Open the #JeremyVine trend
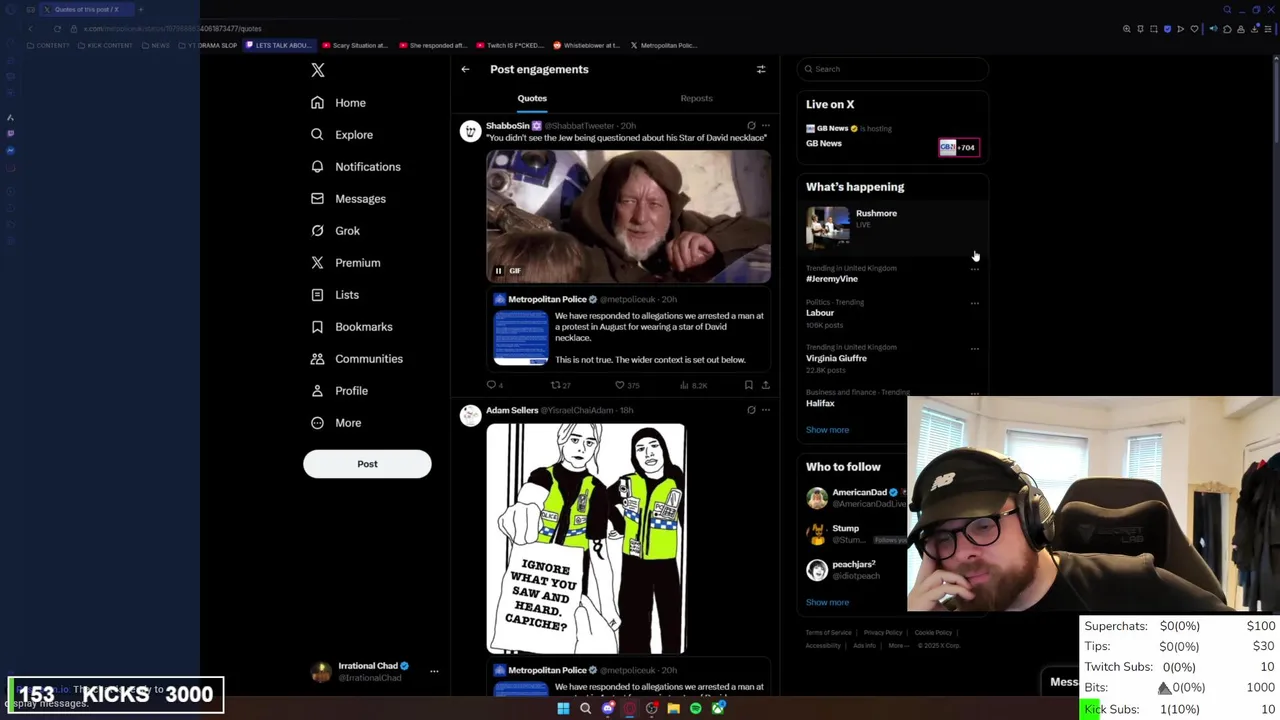Image resolution: width=1280 pixels, height=720 pixels. click(x=832, y=279)
